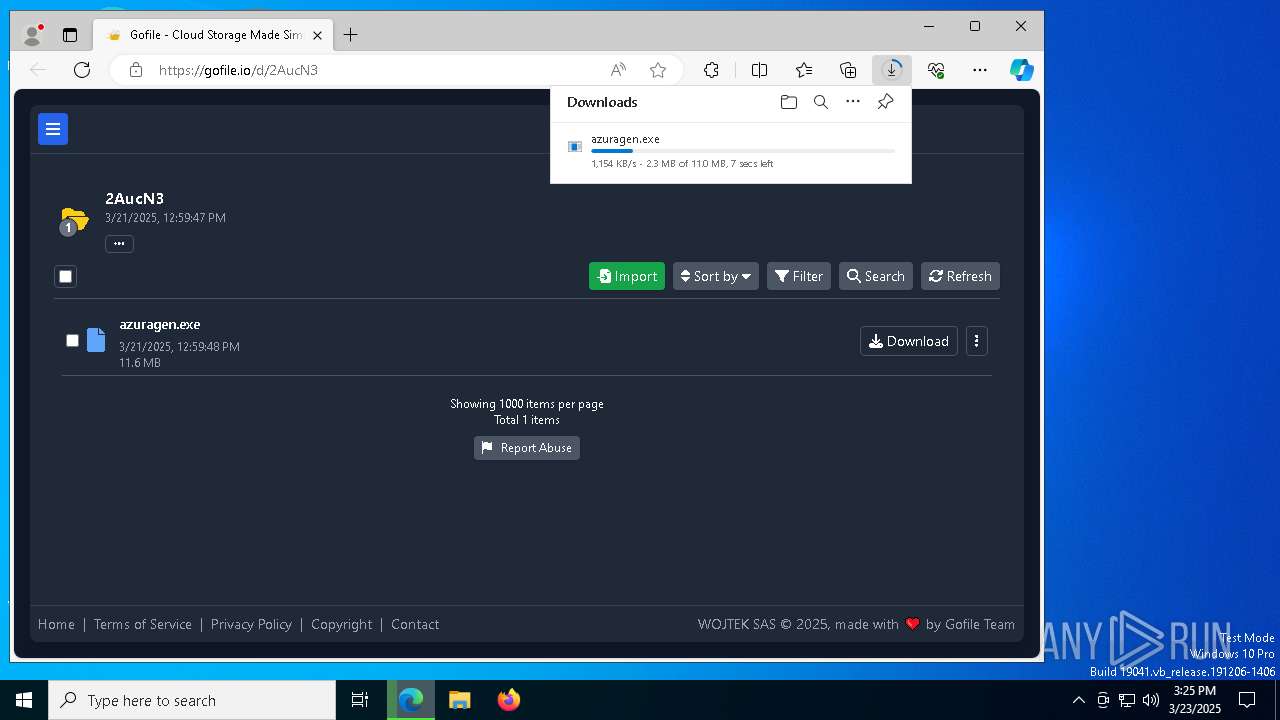Click the azuragen.exe file icon

click(96, 340)
